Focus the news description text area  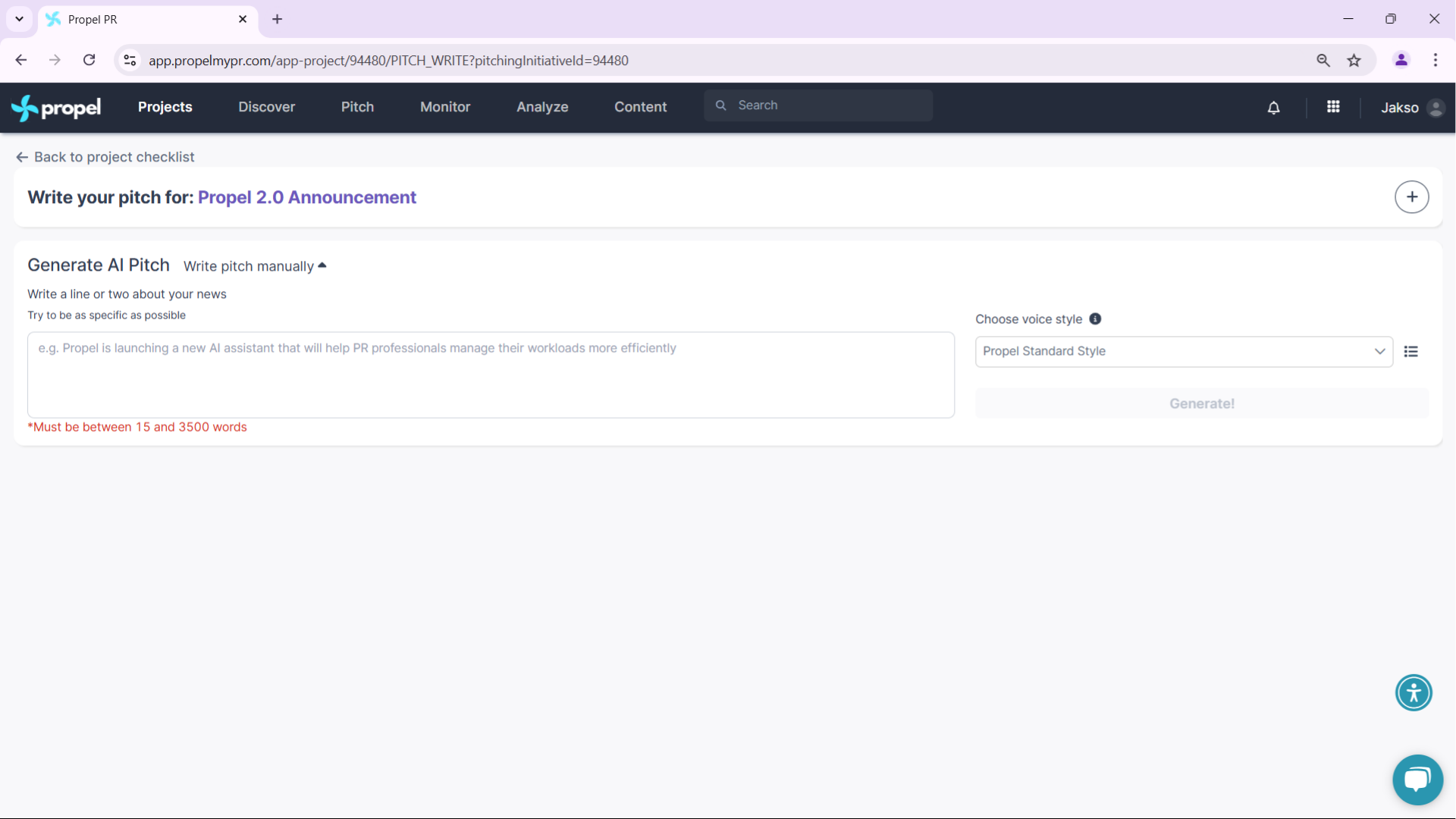click(x=491, y=375)
